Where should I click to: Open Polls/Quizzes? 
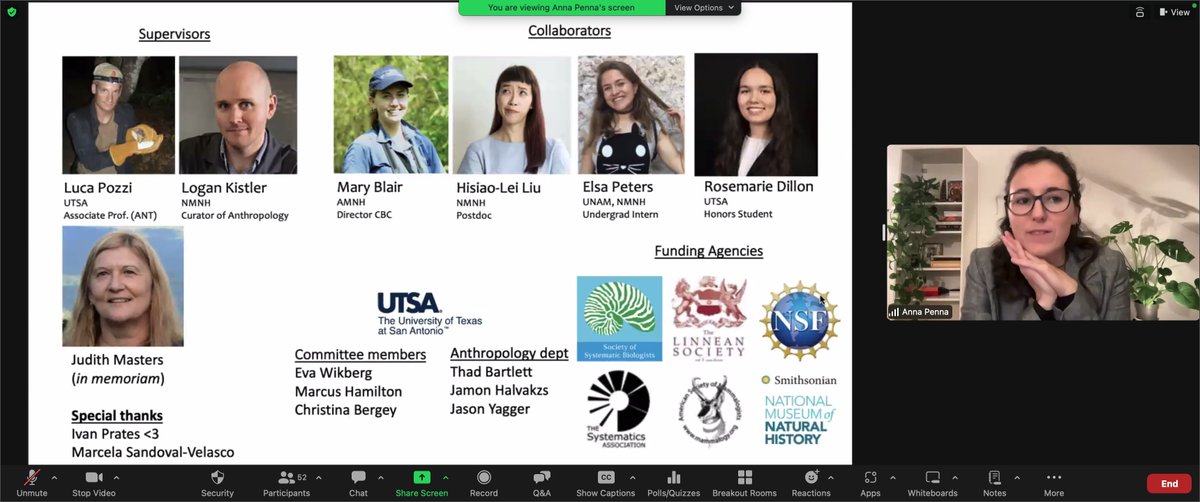(x=673, y=482)
